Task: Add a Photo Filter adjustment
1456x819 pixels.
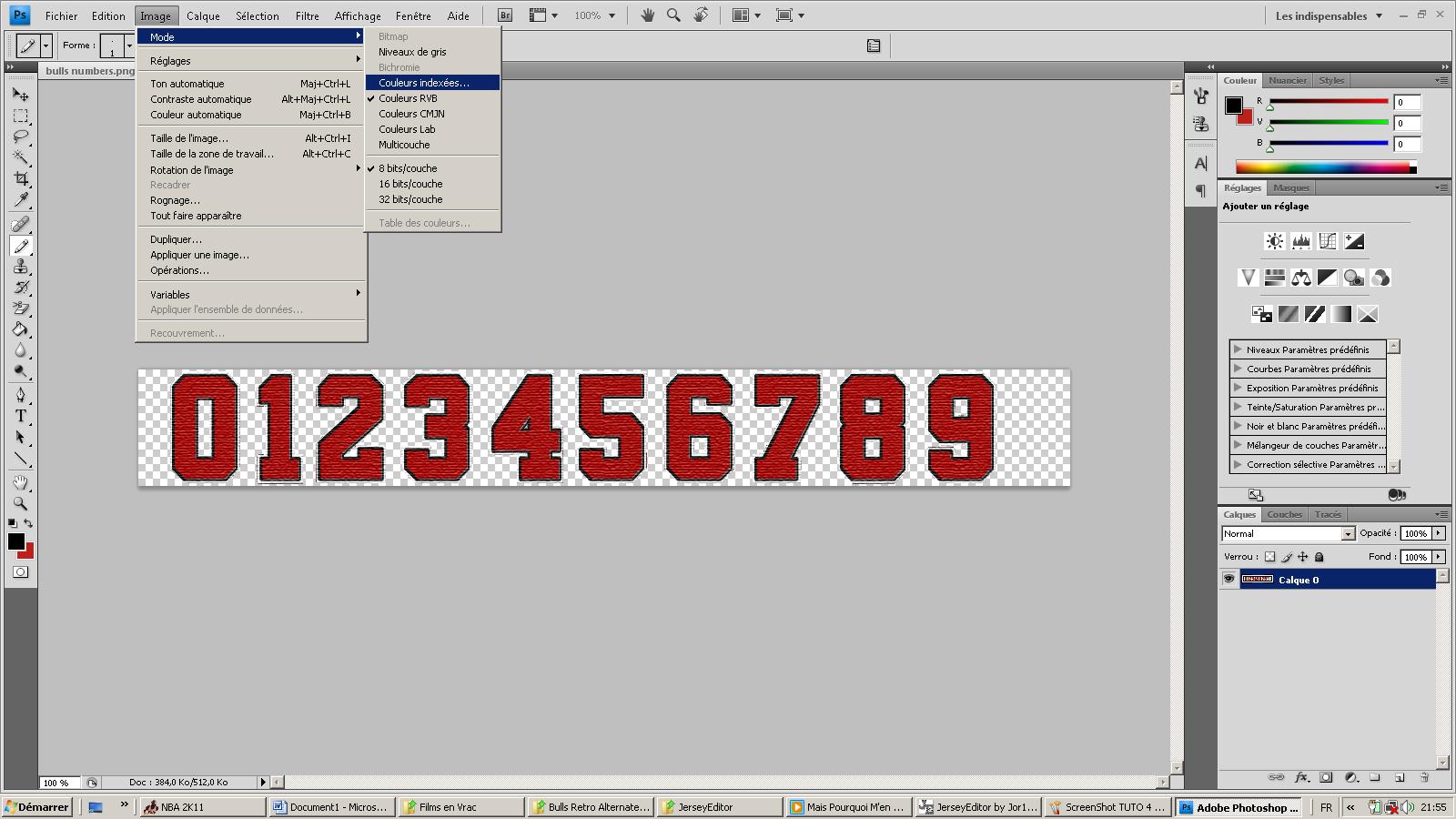Action: coord(1354,278)
